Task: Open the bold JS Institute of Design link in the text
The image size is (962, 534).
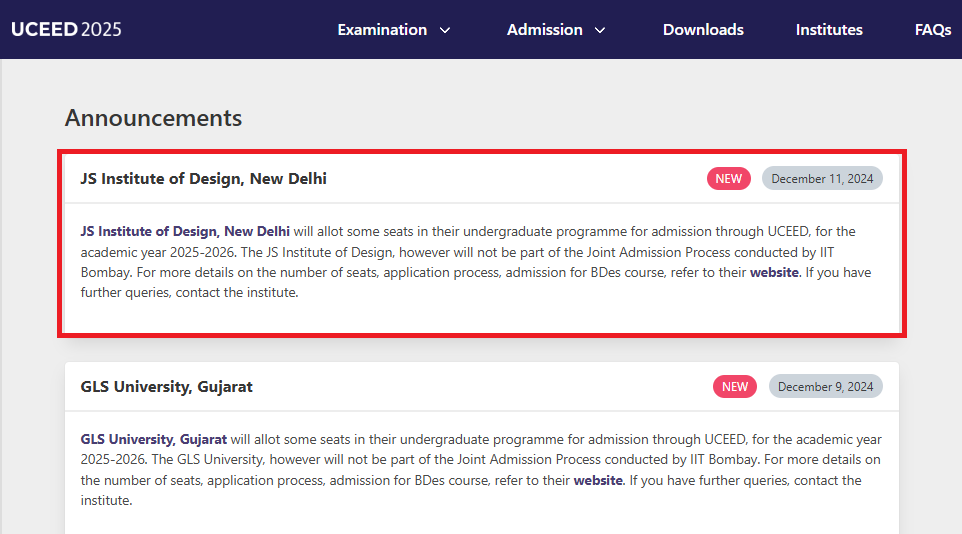Action: pyautogui.click(x=185, y=232)
